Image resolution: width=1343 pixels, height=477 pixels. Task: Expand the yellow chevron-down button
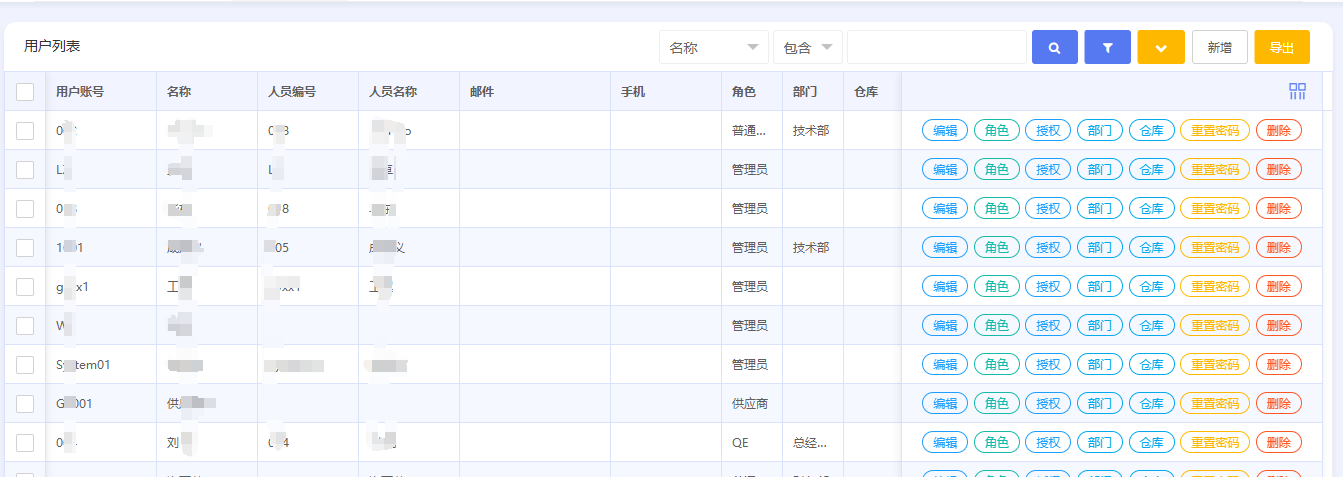pos(1161,47)
